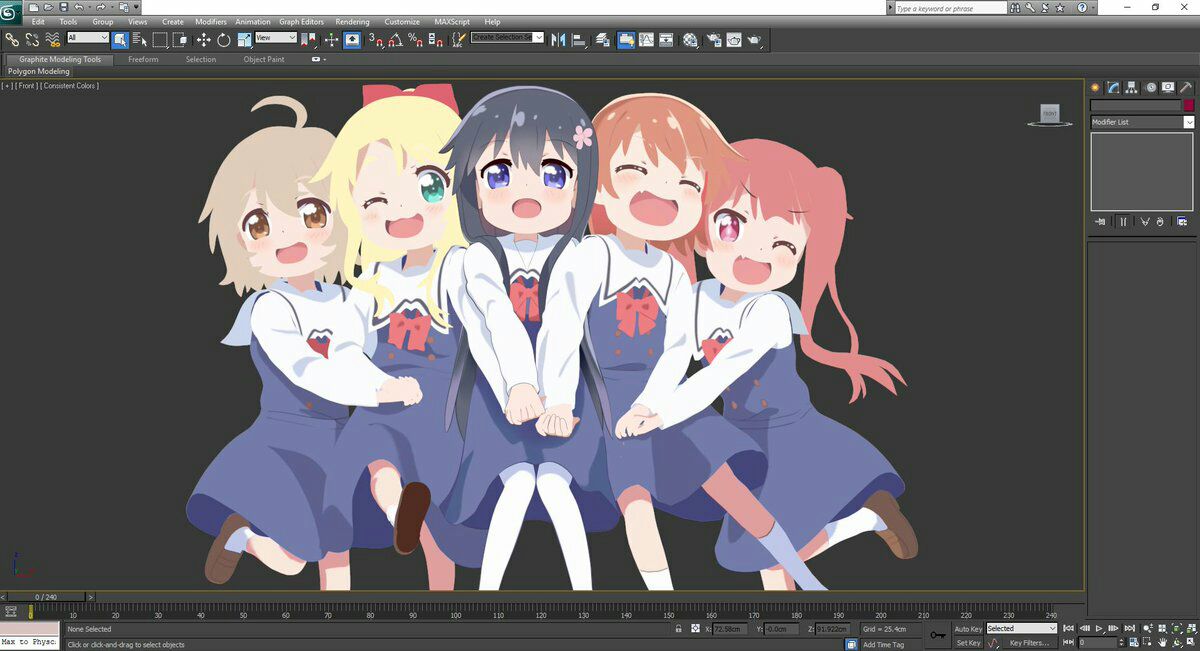The height and width of the screenshot is (651, 1200).
Task: Click the large Set Keys key icon
Action: [938, 635]
